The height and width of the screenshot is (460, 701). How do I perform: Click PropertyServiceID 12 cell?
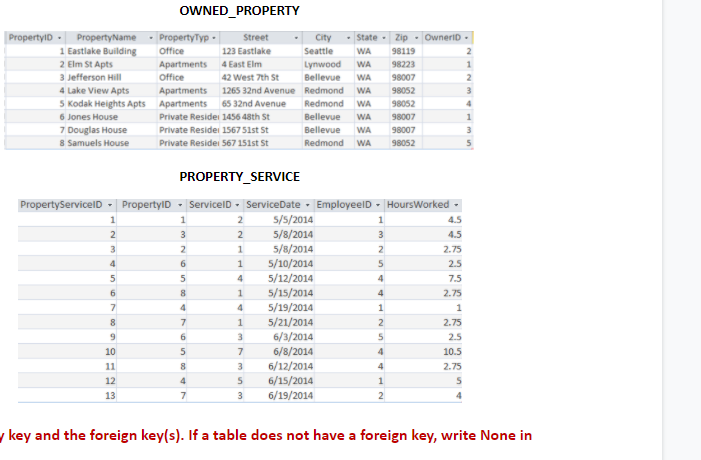(x=67, y=381)
